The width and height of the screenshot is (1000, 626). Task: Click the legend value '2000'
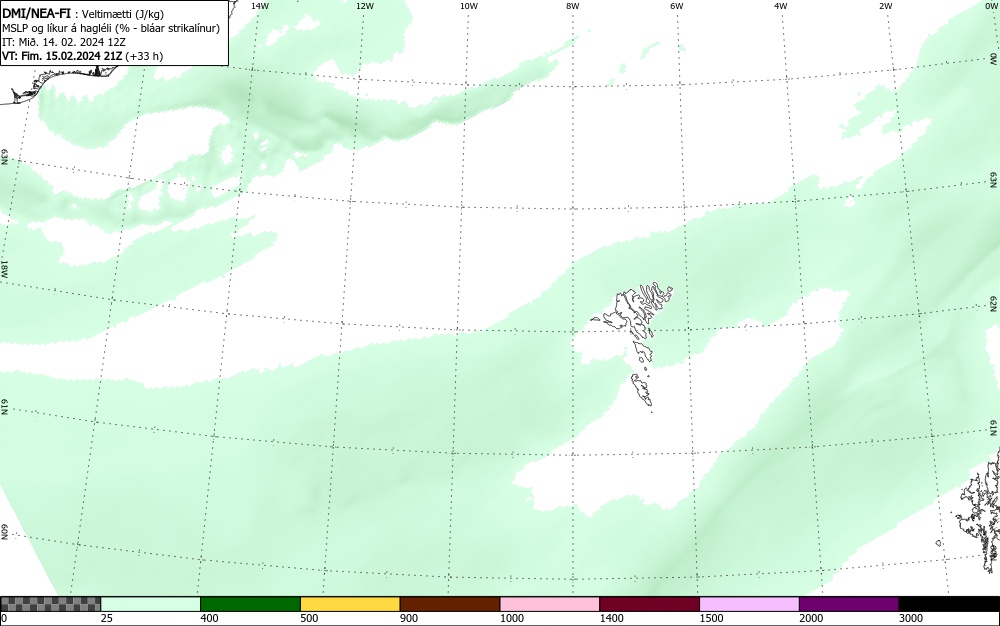point(811,618)
